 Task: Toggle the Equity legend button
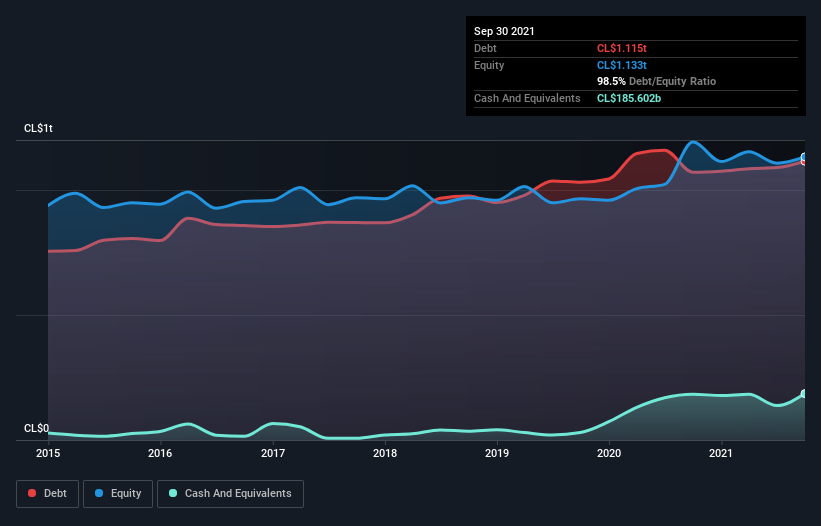(118, 494)
